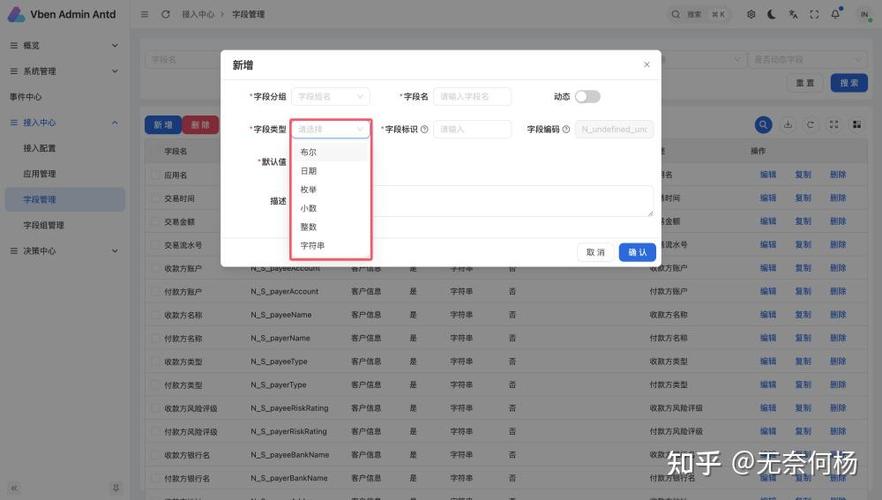882x500 pixels.
Task: Click the round blue search icon in table toolbar
Action: coord(763,125)
